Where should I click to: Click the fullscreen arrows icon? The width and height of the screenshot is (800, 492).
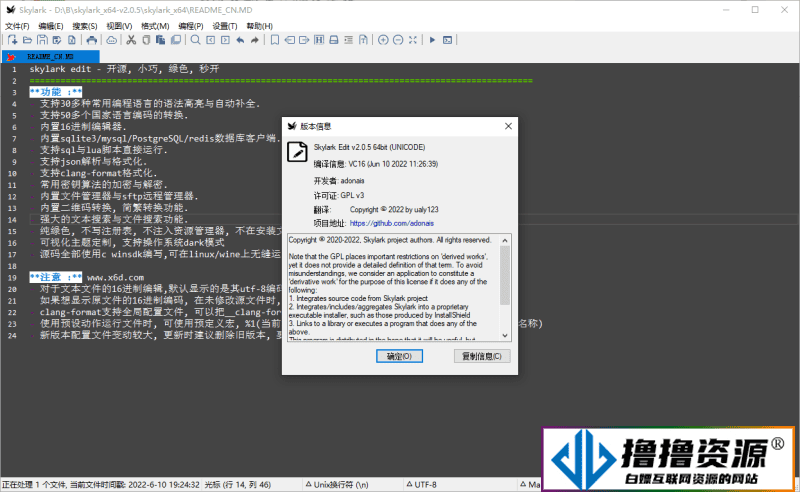pos(413,40)
